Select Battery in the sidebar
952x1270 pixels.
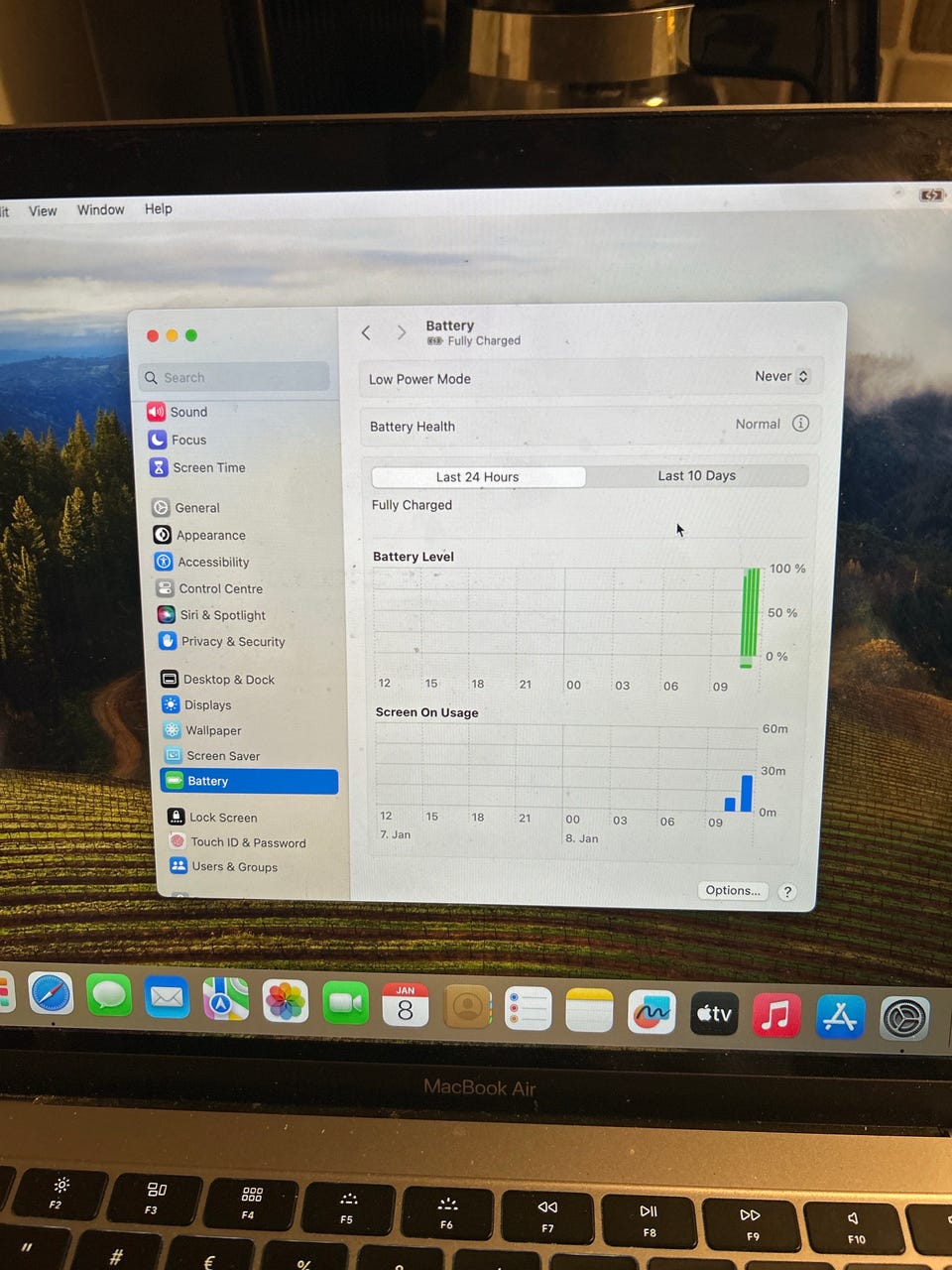(x=249, y=781)
